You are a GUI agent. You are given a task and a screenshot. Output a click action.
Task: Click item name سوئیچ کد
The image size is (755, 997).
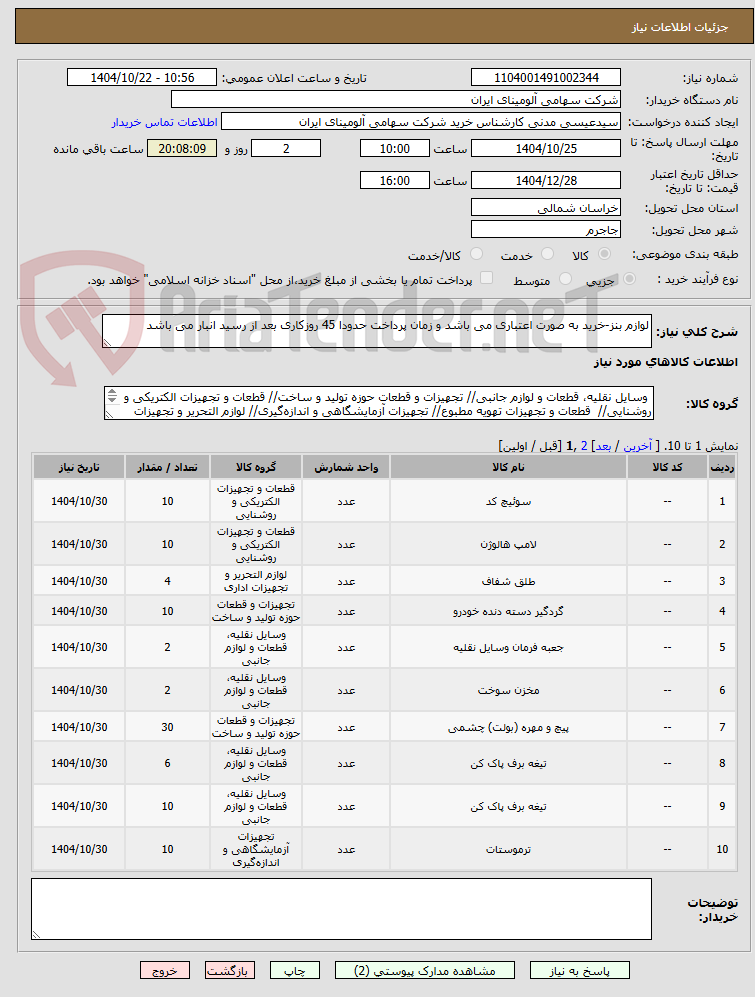pyautogui.click(x=508, y=502)
